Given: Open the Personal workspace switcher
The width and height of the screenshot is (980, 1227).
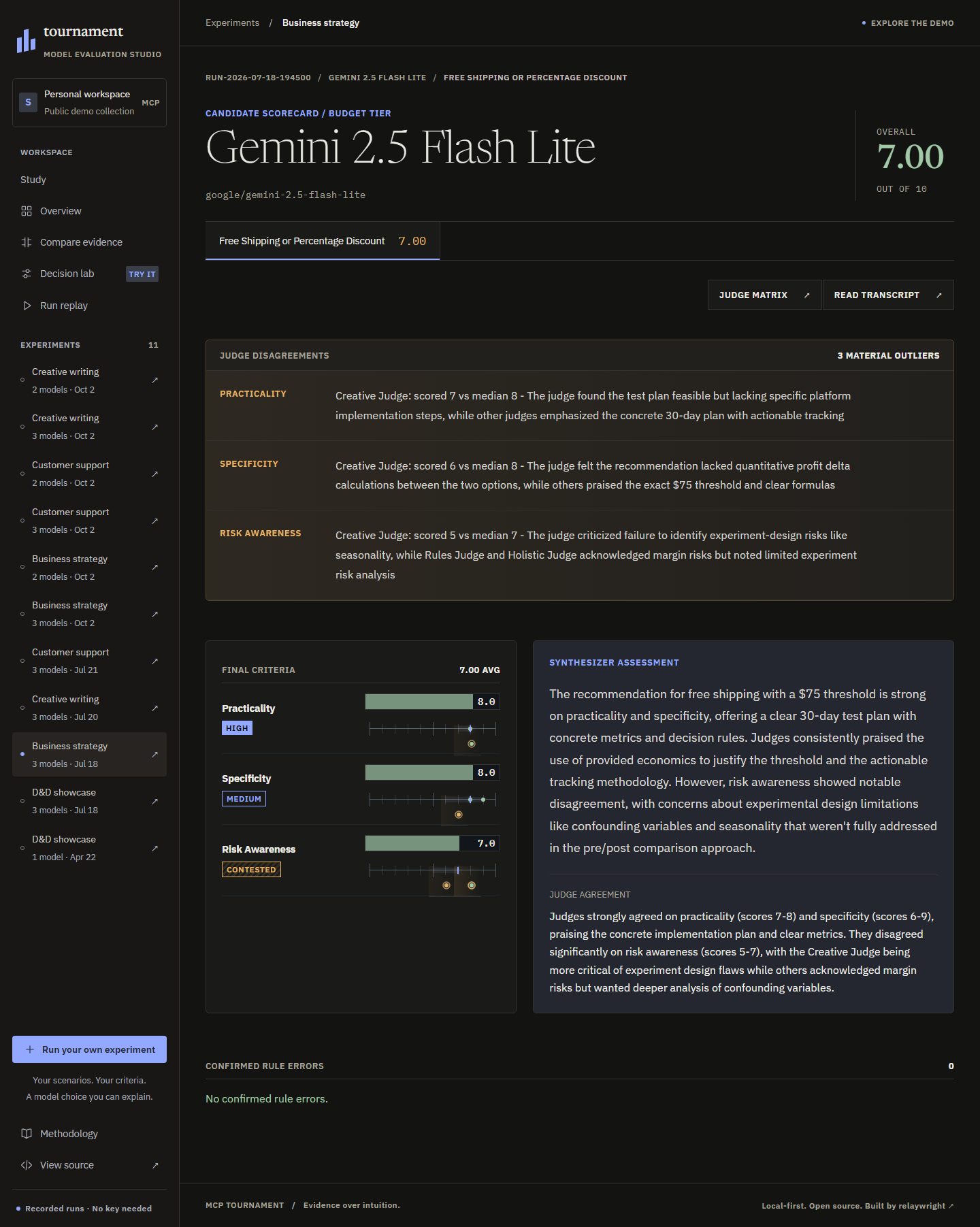Looking at the screenshot, I should click(x=89, y=103).
